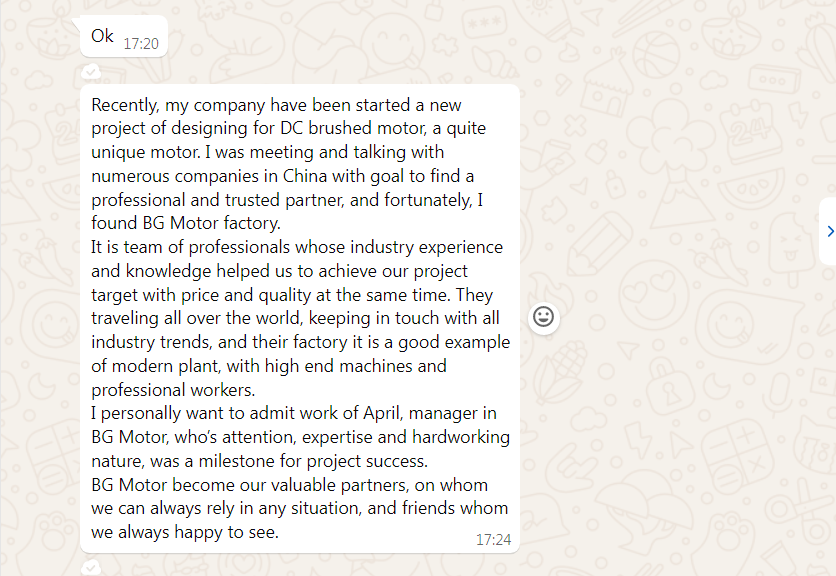Image resolution: width=836 pixels, height=576 pixels.
Task: Click the line starting "It is team of professionals"
Action: click(x=297, y=247)
